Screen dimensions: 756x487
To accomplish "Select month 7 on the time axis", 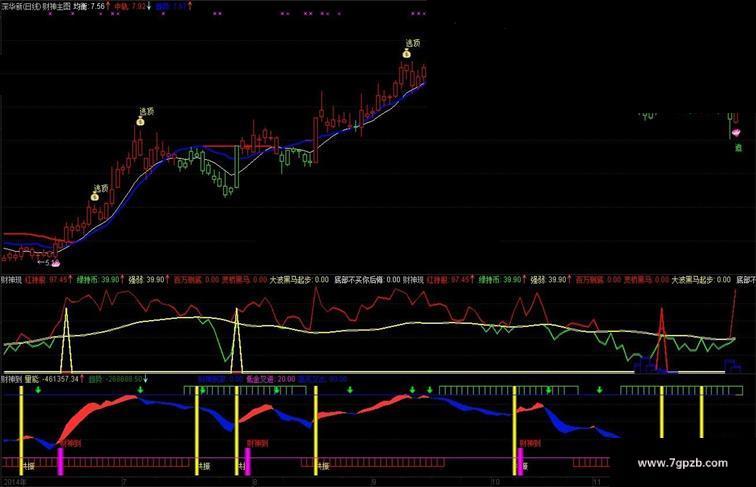I will point(124,482).
